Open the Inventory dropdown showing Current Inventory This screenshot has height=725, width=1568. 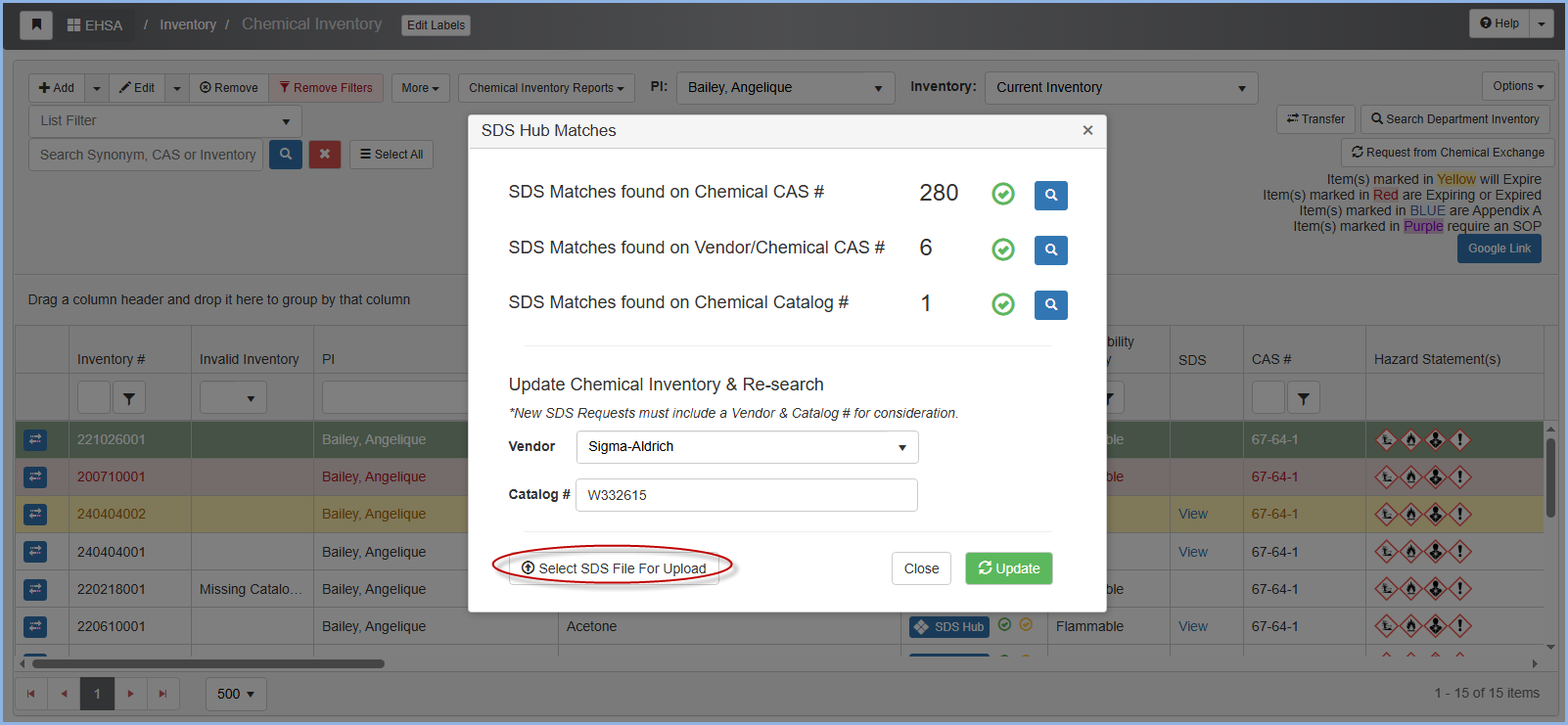click(x=1120, y=88)
